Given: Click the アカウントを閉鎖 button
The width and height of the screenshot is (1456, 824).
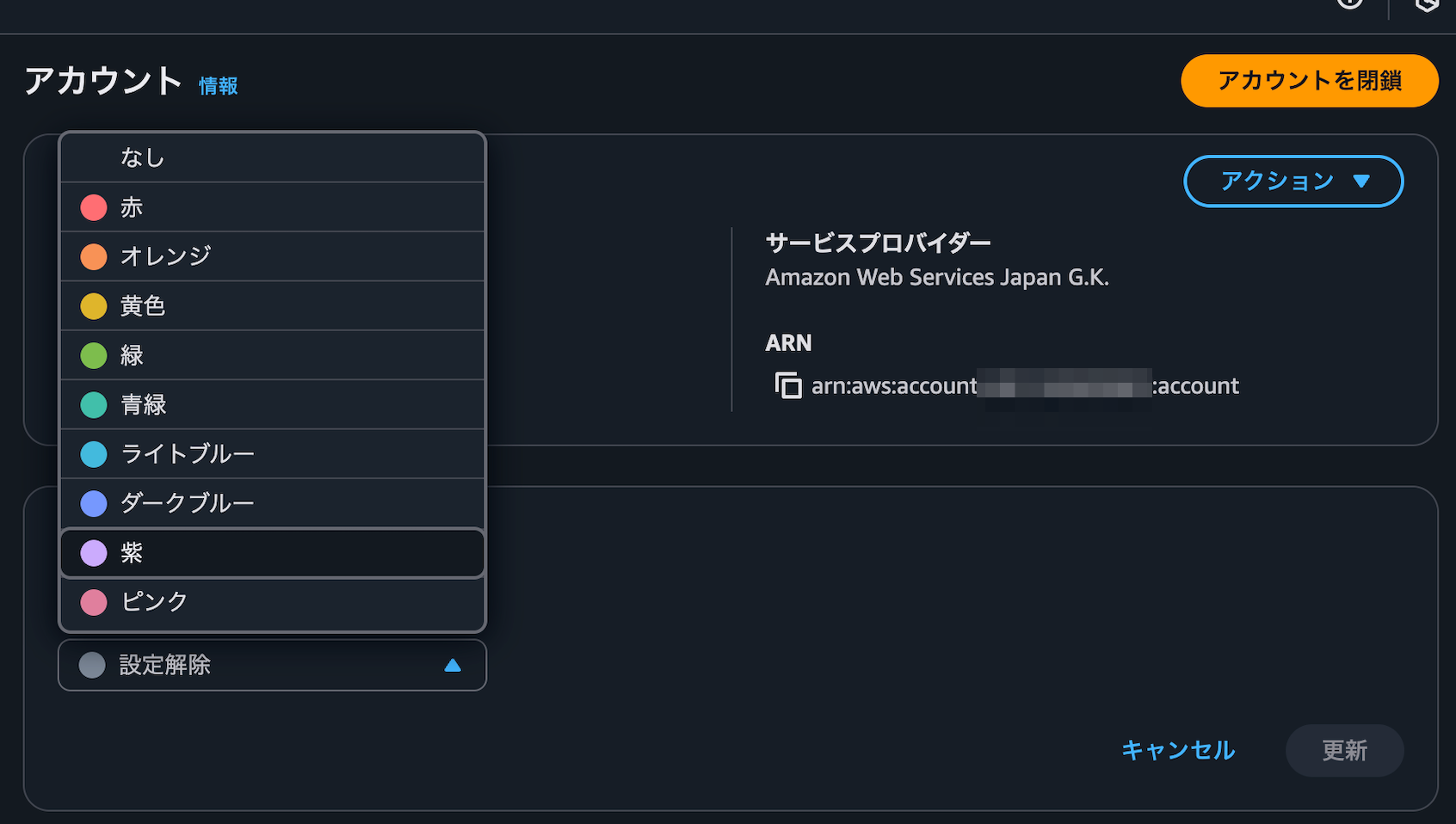Looking at the screenshot, I should (1309, 81).
